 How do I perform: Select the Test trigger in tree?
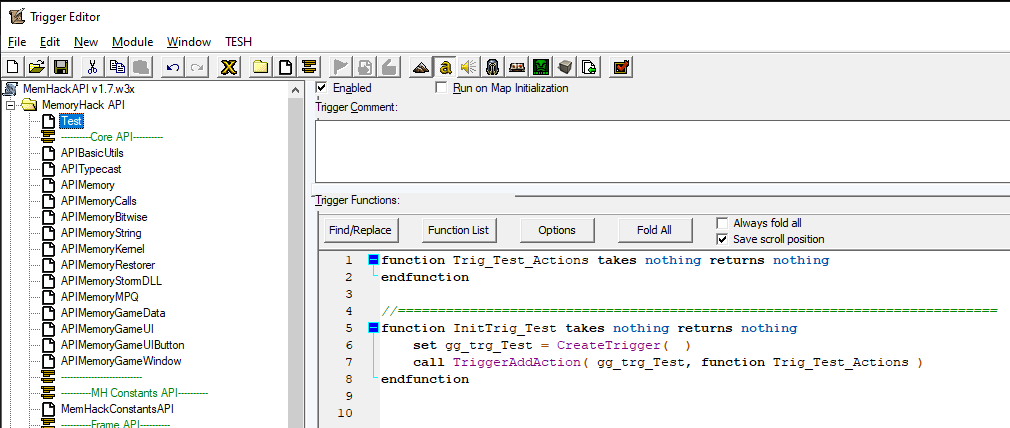tap(71, 121)
